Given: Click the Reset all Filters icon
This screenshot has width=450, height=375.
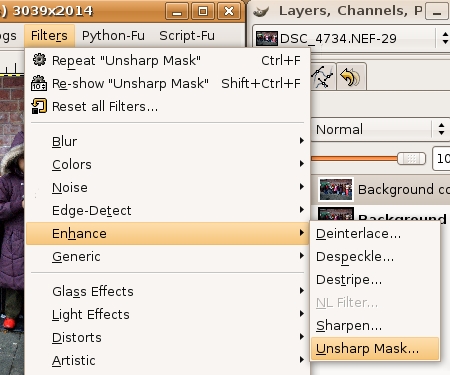Looking at the screenshot, I should [39, 106].
